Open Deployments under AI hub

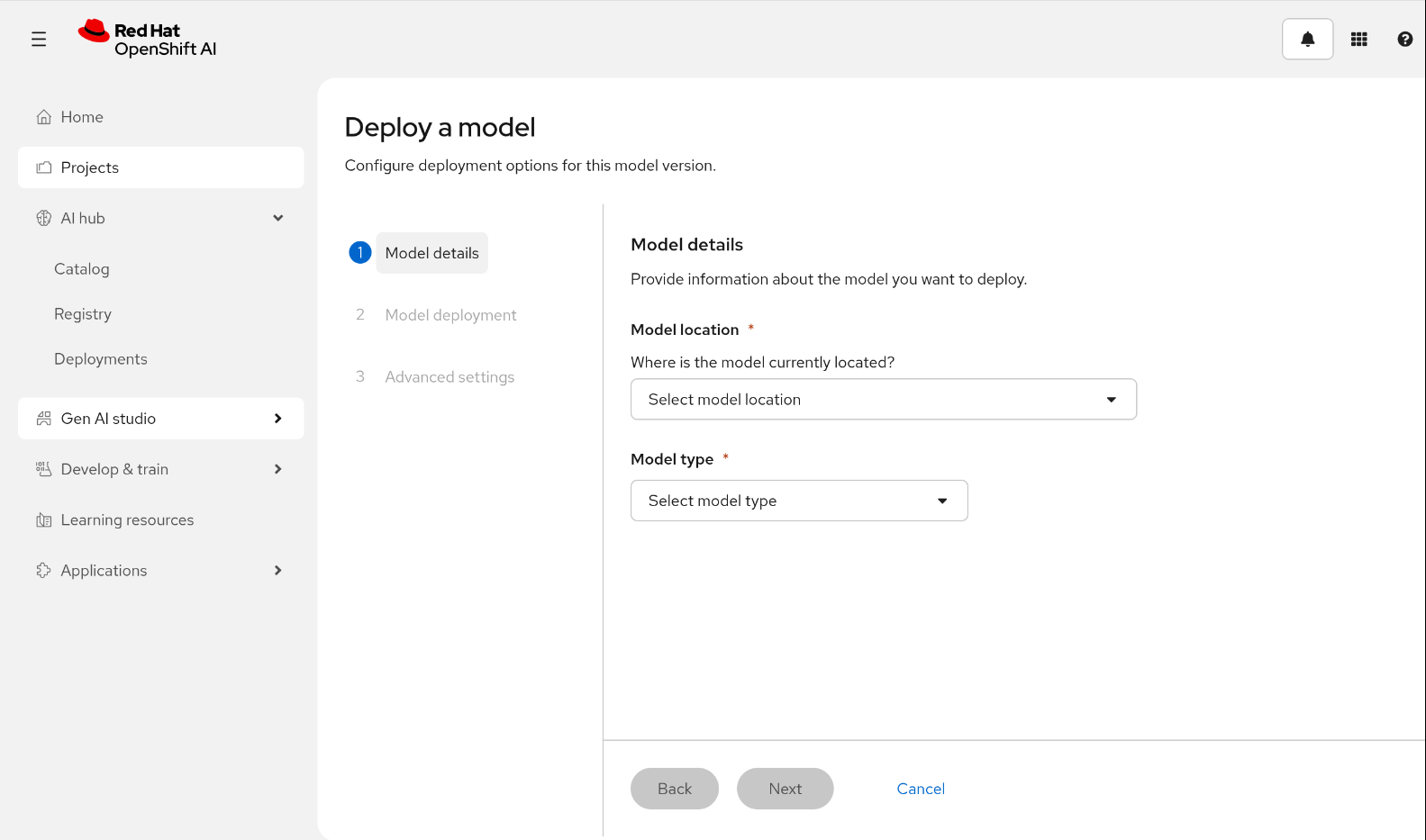coord(101,359)
